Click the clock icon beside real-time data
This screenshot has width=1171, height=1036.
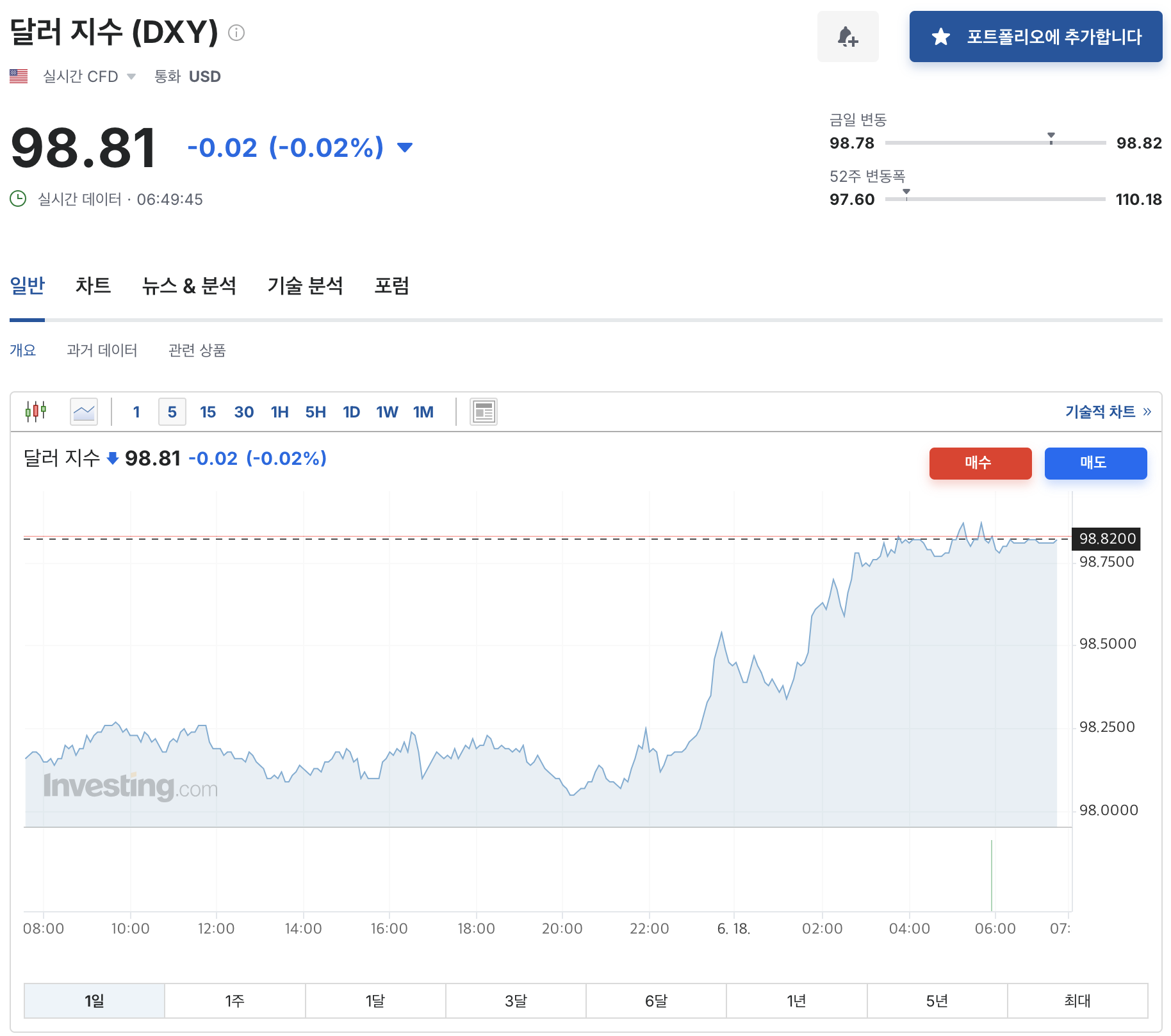[18, 198]
